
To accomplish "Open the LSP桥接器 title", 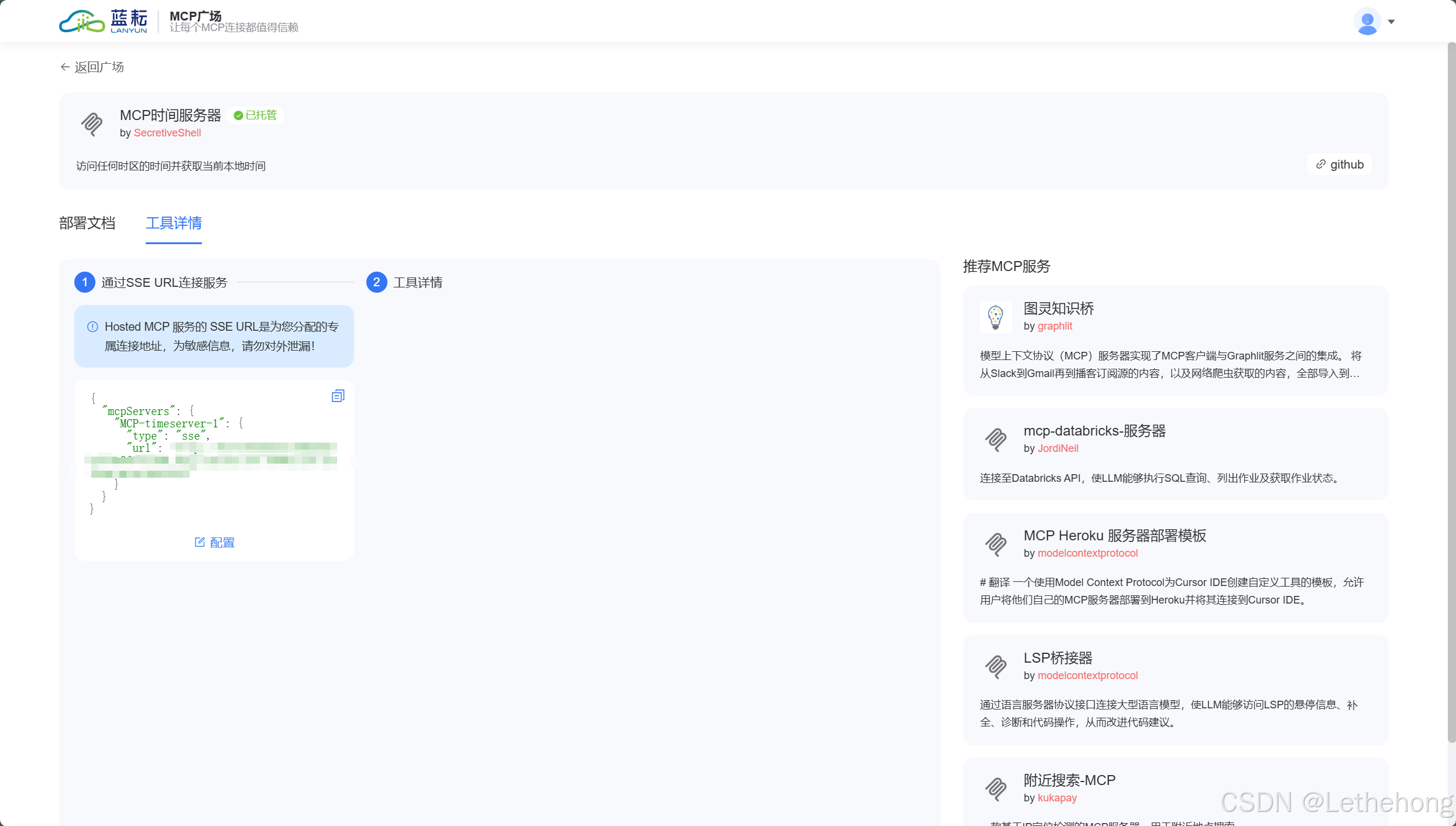I will (1058, 658).
